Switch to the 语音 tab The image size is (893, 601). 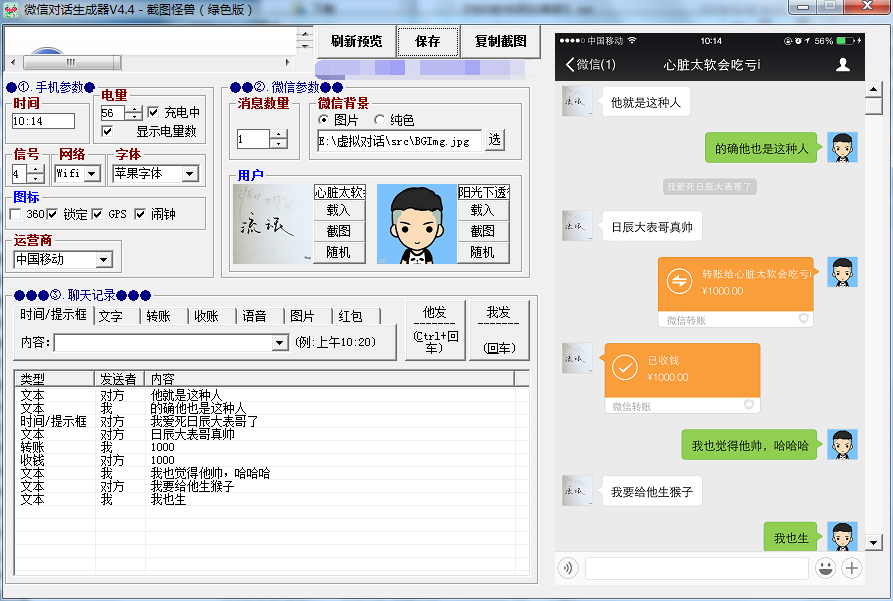[x=254, y=316]
